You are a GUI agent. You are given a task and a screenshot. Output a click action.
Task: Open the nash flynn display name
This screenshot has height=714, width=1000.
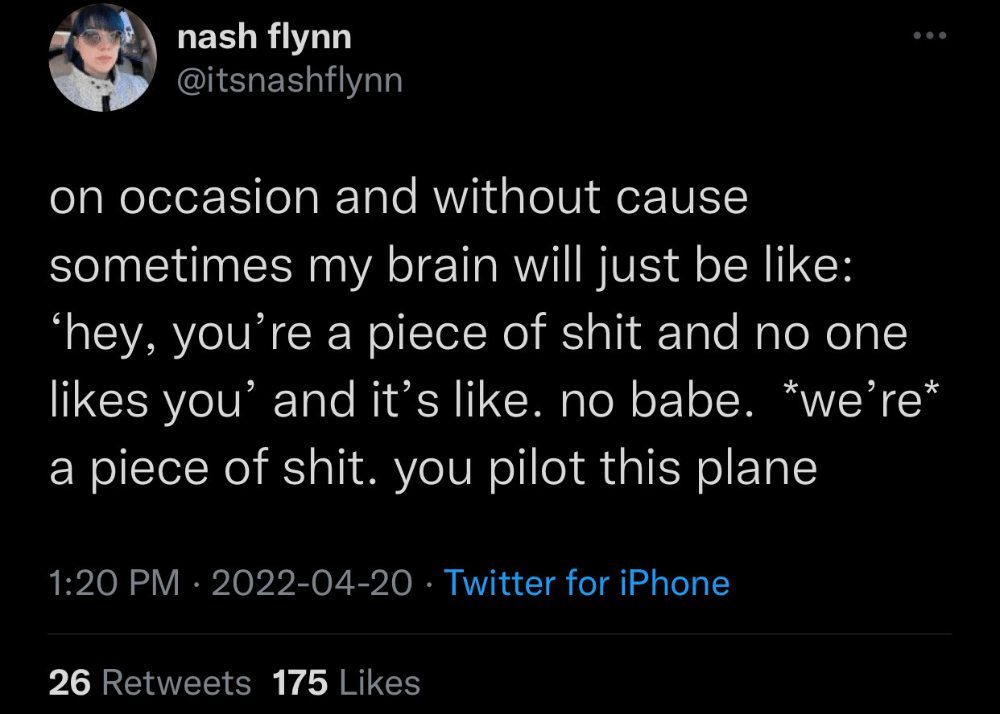point(264,38)
